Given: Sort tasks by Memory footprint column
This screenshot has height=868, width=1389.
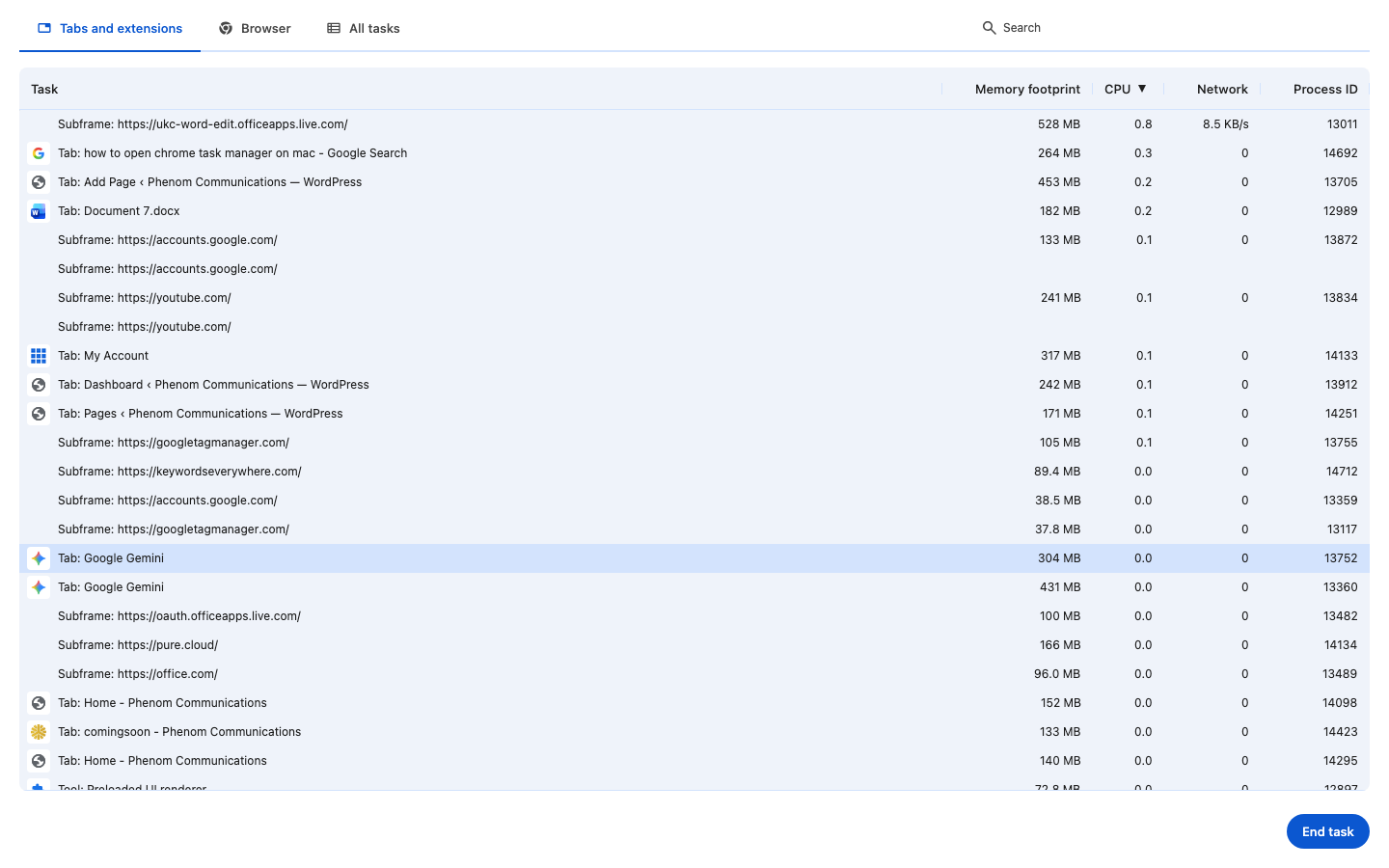Looking at the screenshot, I should pyautogui.click(x=1026, y=89).
